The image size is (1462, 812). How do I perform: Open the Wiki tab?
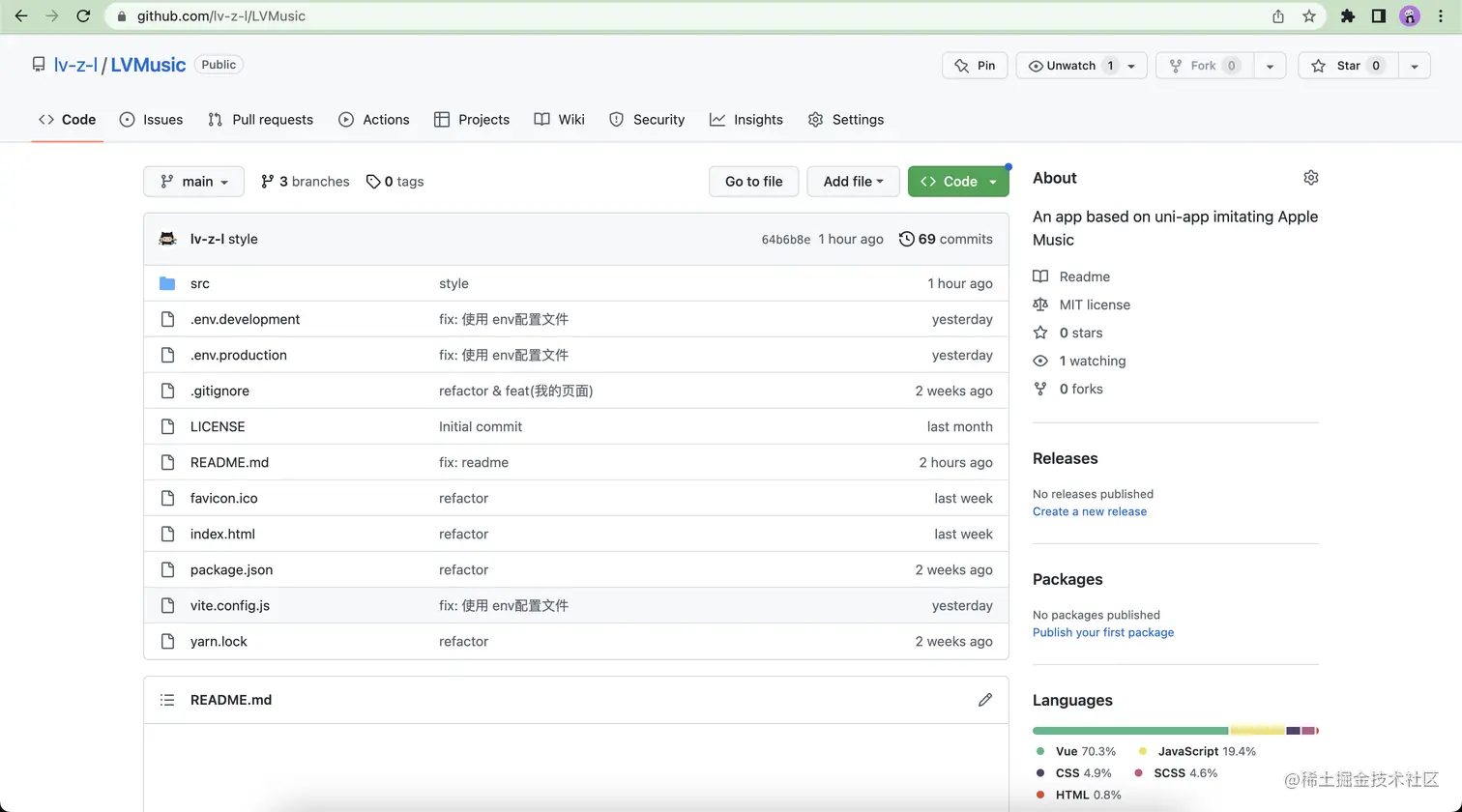click(559, 120)
